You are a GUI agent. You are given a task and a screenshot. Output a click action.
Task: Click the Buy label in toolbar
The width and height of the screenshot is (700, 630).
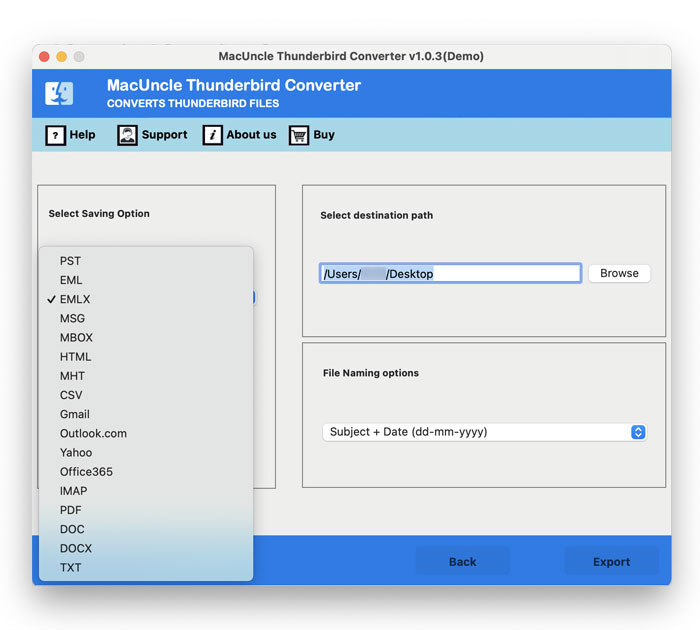(x=324, y=134)
